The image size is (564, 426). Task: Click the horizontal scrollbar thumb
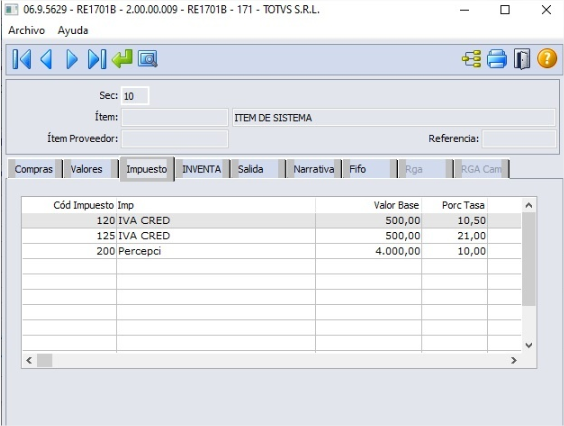(x=45, y=360)
